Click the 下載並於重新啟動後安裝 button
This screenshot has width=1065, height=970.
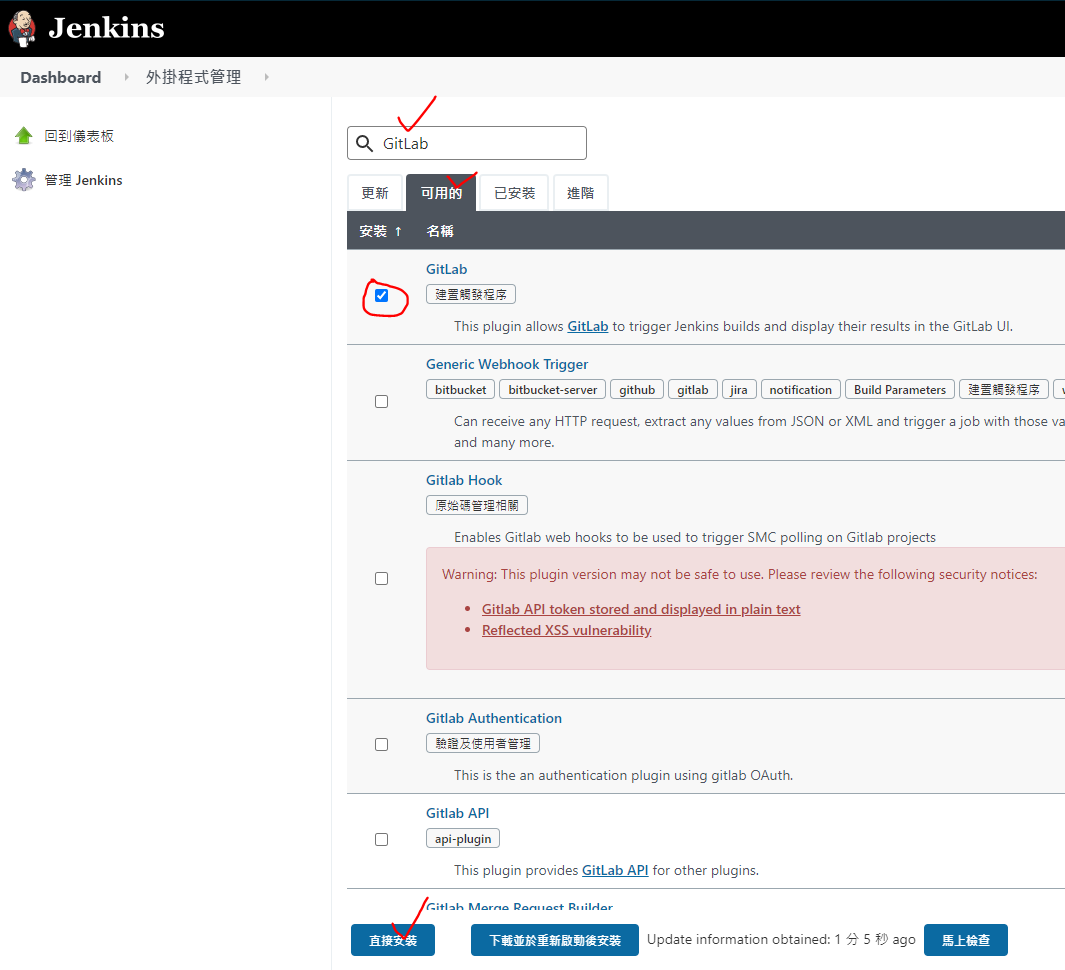[x=555, y=940]
